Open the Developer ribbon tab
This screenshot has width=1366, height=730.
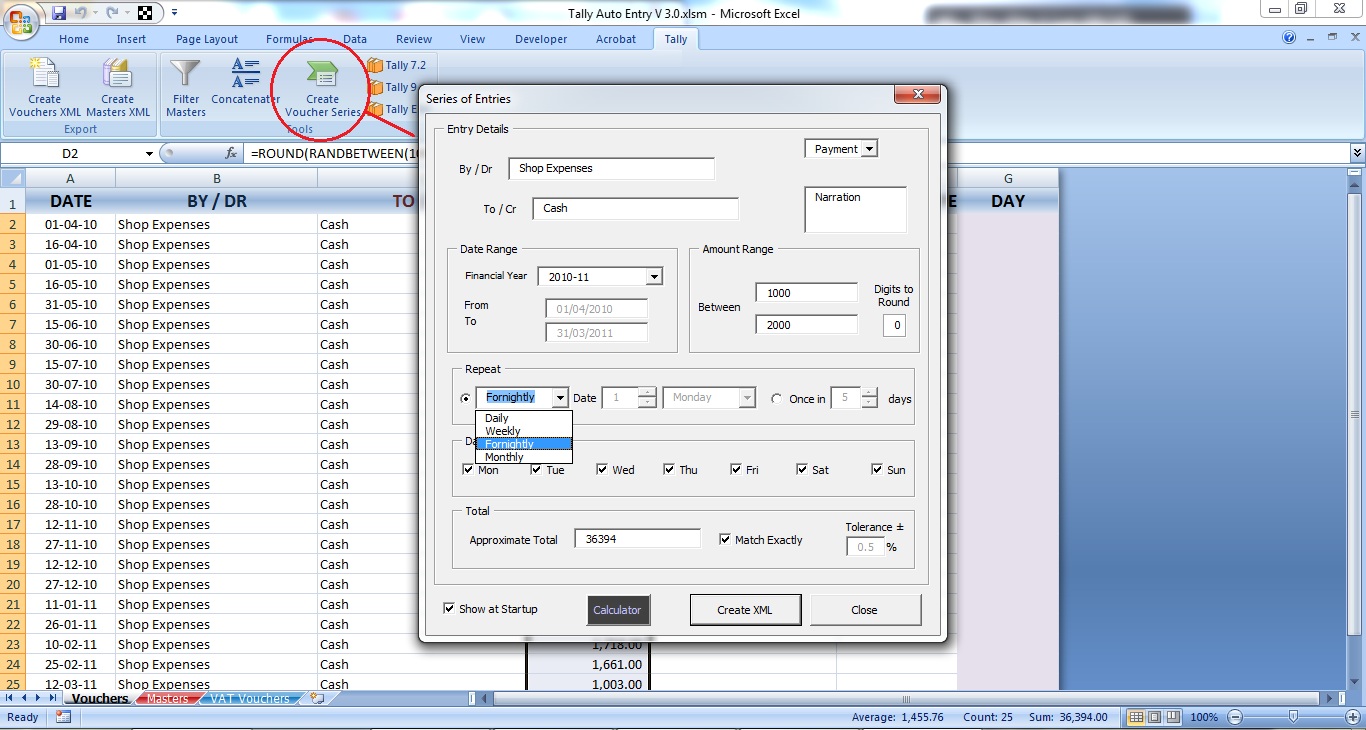[541, 39]
